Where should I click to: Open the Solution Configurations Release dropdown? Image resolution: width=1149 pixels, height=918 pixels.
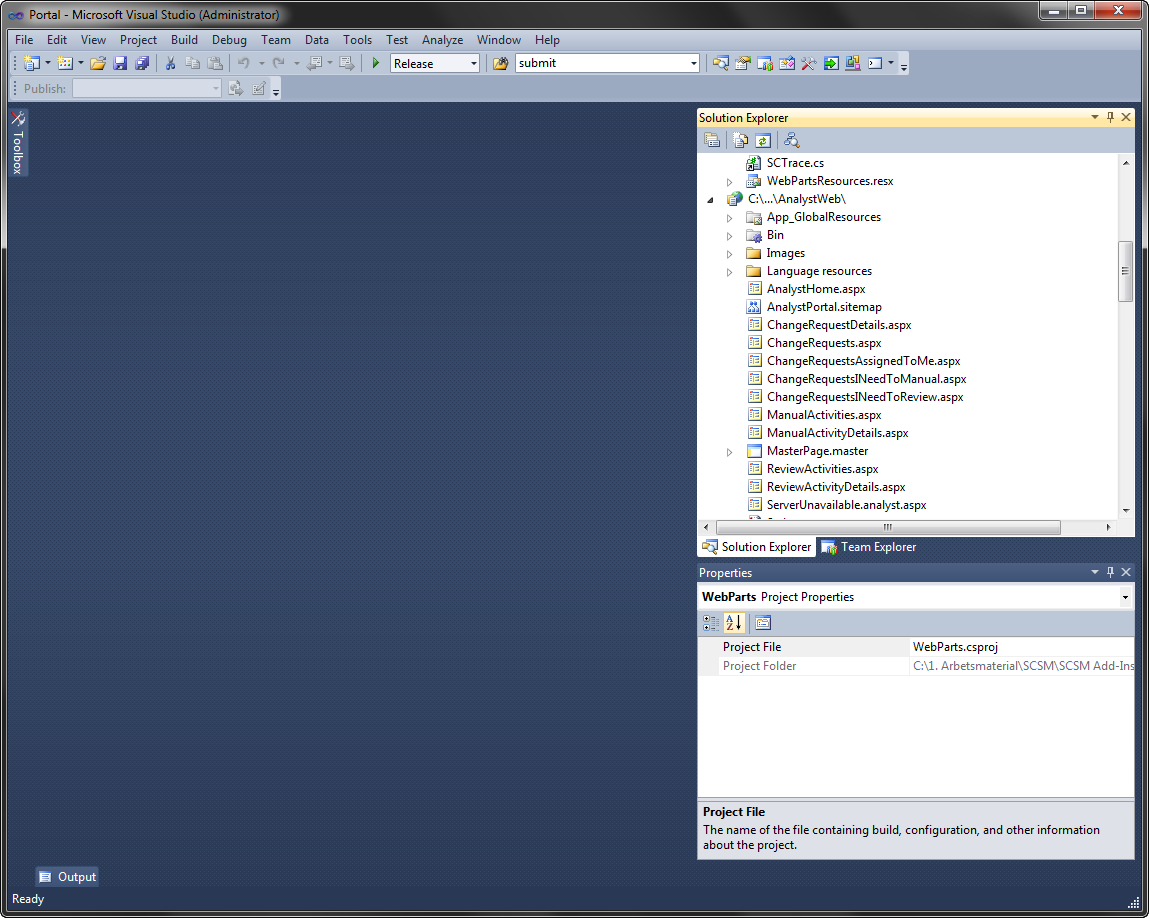click(x=473, y=64)
